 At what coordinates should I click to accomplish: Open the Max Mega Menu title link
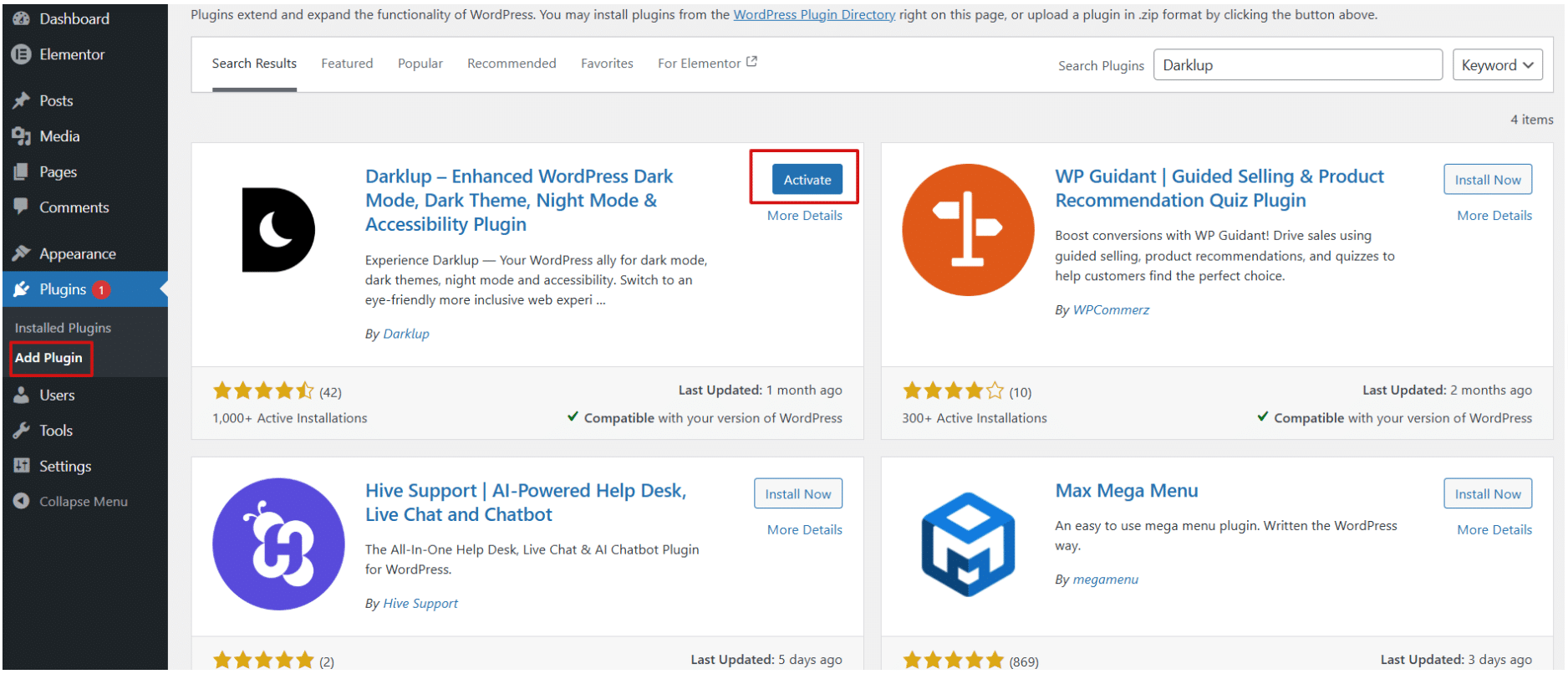(x=1127, y=491)
